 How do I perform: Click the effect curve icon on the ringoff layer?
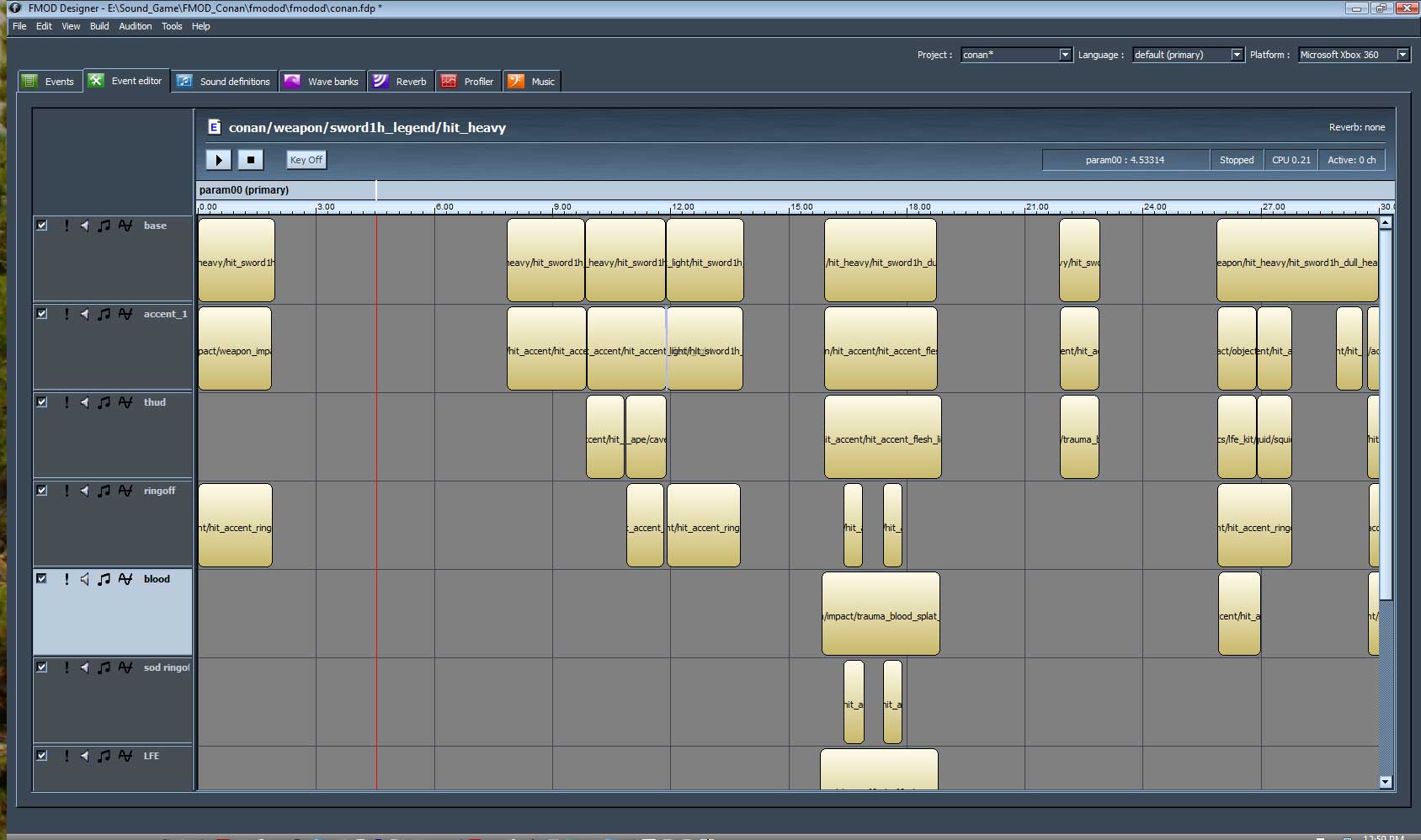(x=125, y=491)
